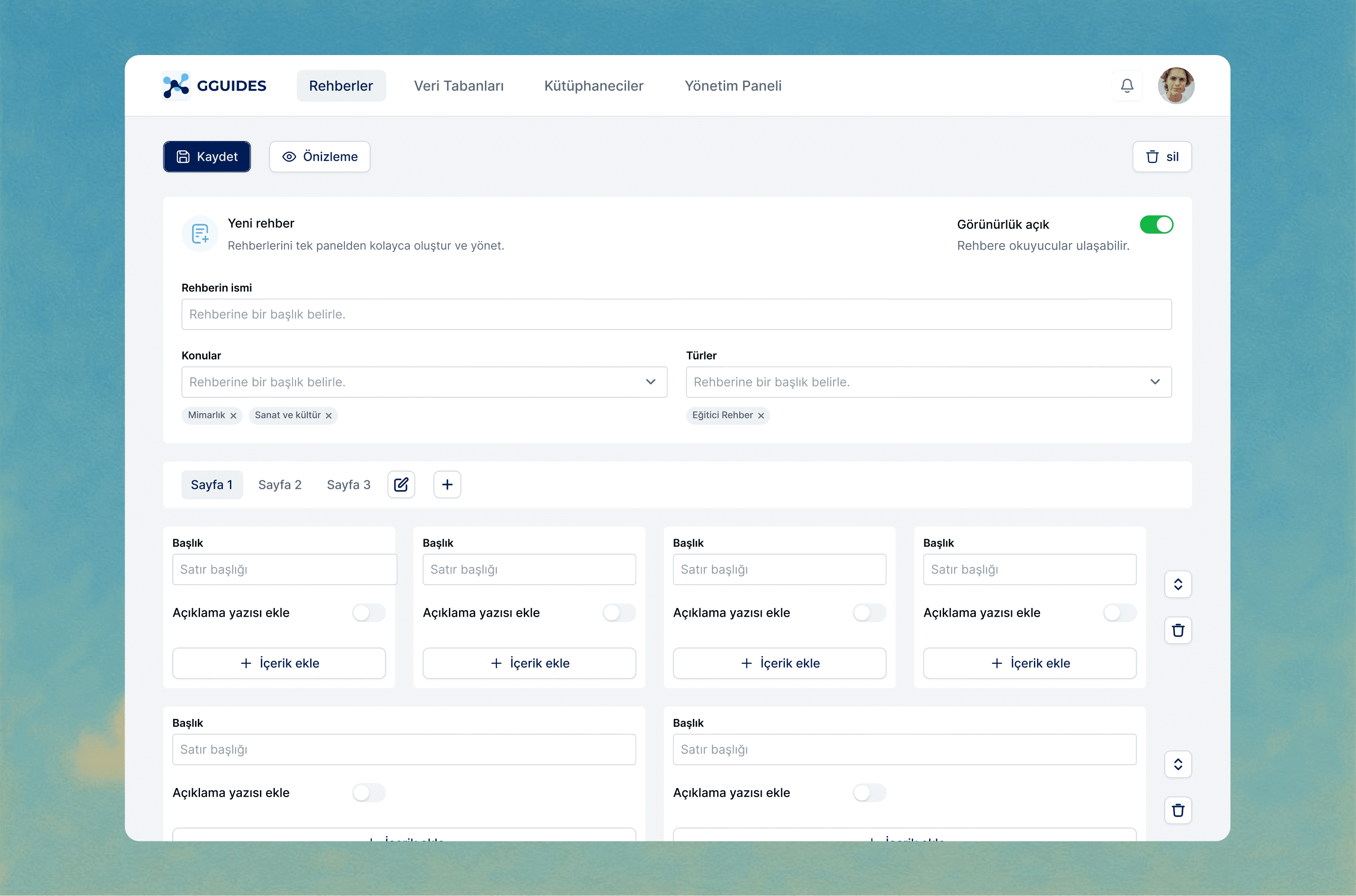
Task: Click the Önizleme preview button
Action: pos(319,156)
